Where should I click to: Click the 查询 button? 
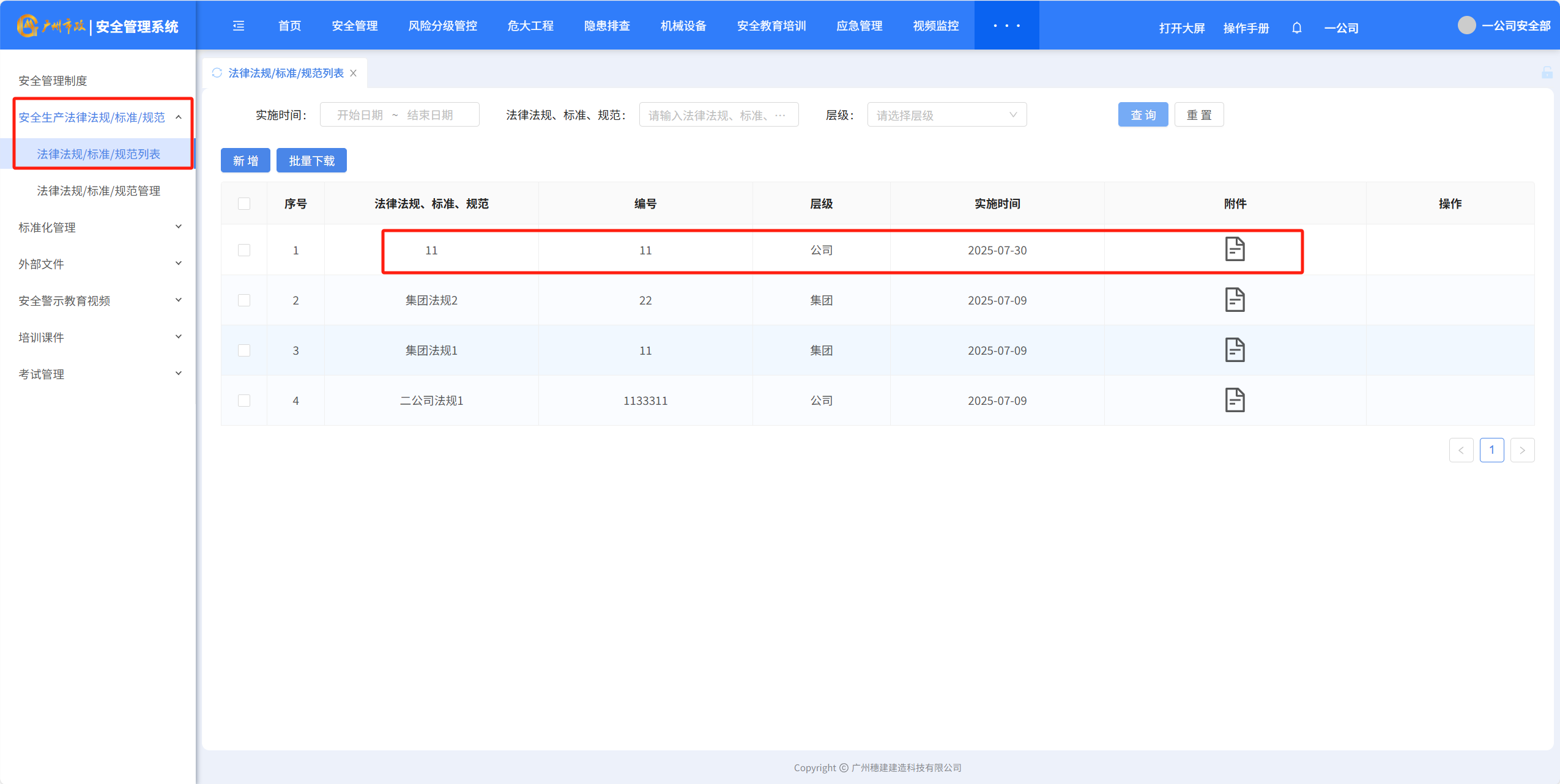pyautogui.click(x=1142, y=115)
